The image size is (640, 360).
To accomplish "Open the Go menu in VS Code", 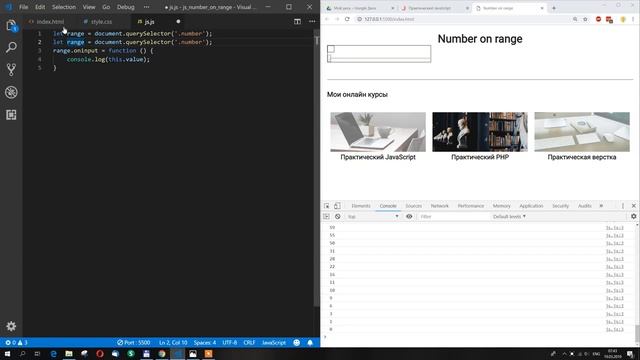I will [x=106, y=7].
